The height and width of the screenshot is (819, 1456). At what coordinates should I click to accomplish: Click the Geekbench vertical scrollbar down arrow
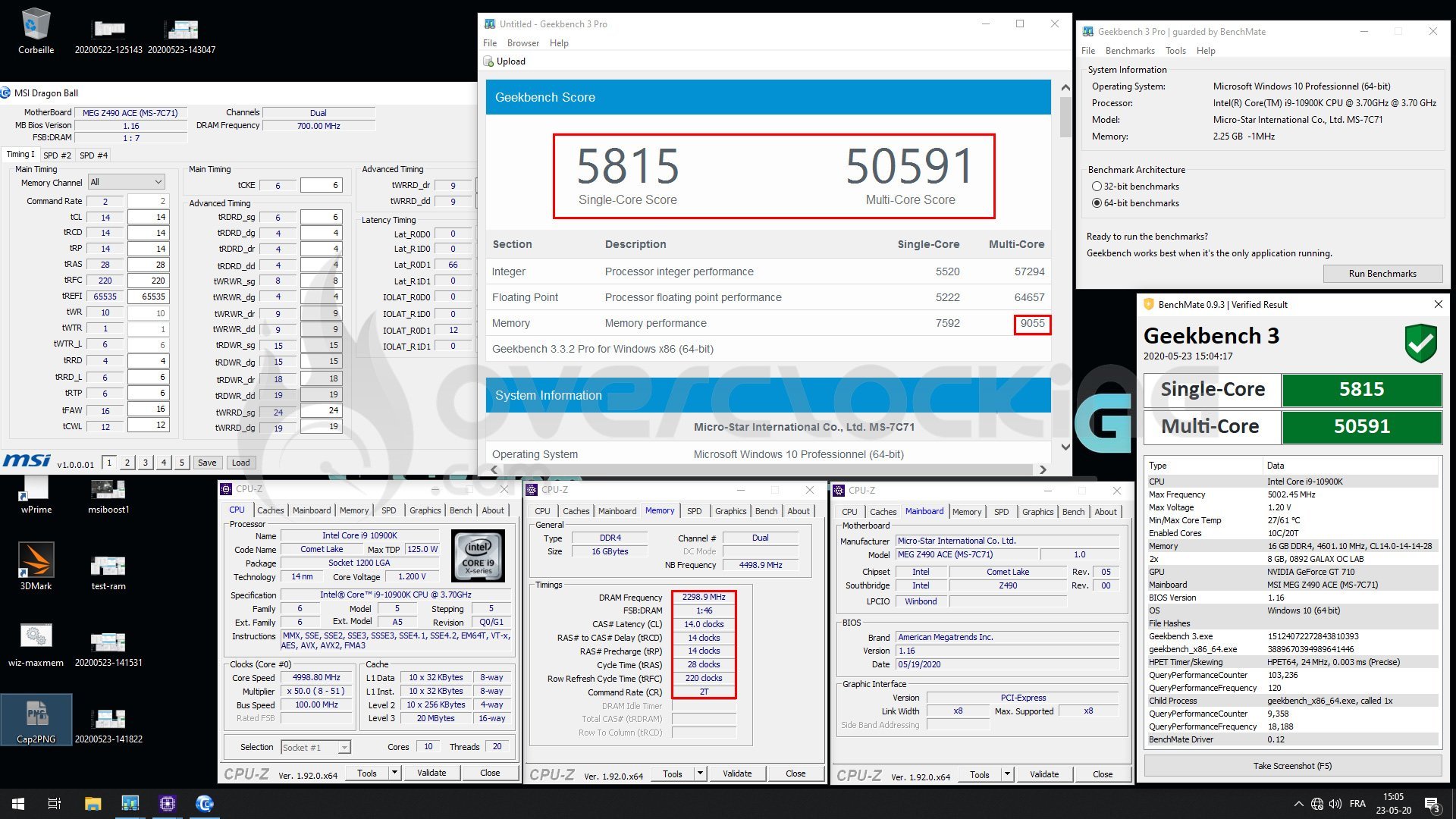(x=1065, y=447)
